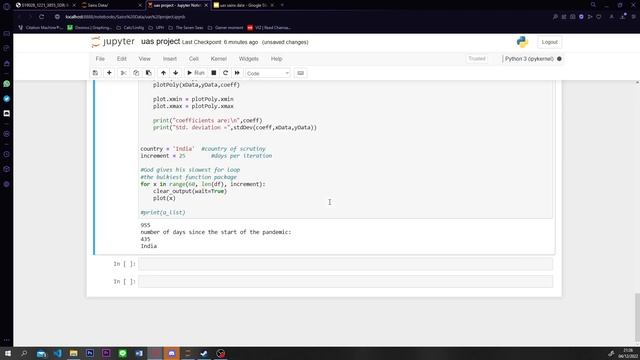The height and width of the screenshot is (360, 640).
Task: Open the Windows Start menu
Action: coord(7,353)
